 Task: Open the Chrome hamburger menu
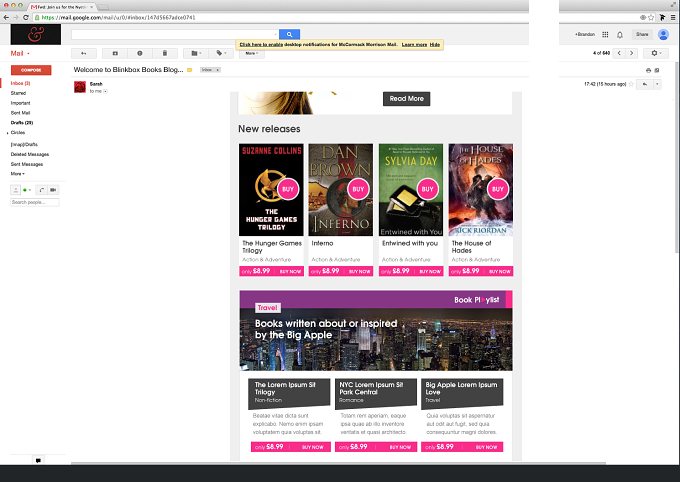pyautogui.click(x=673, y=18)
